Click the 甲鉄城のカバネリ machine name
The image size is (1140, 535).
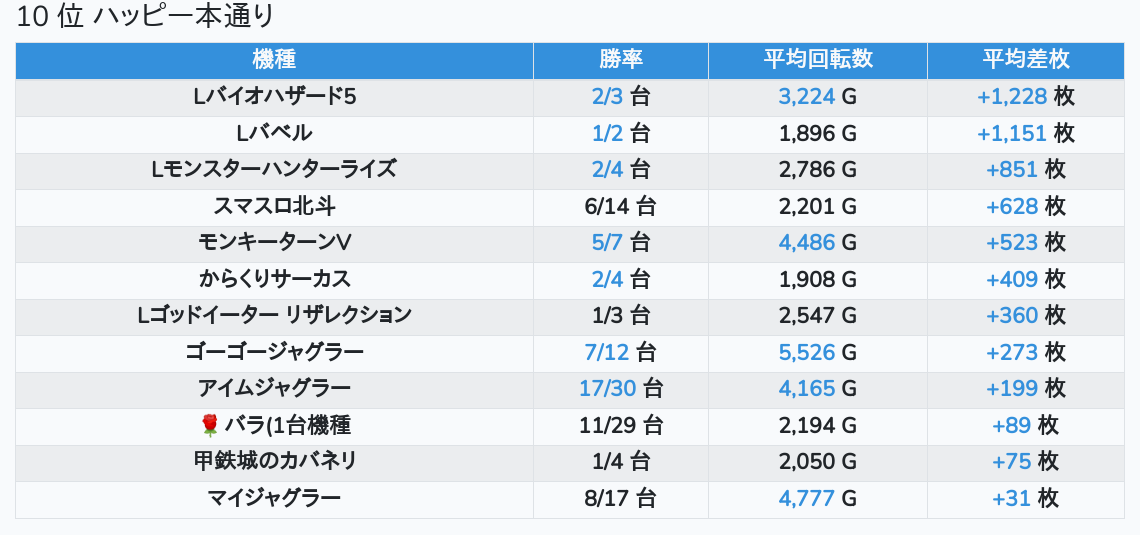(x=274, y=461)
